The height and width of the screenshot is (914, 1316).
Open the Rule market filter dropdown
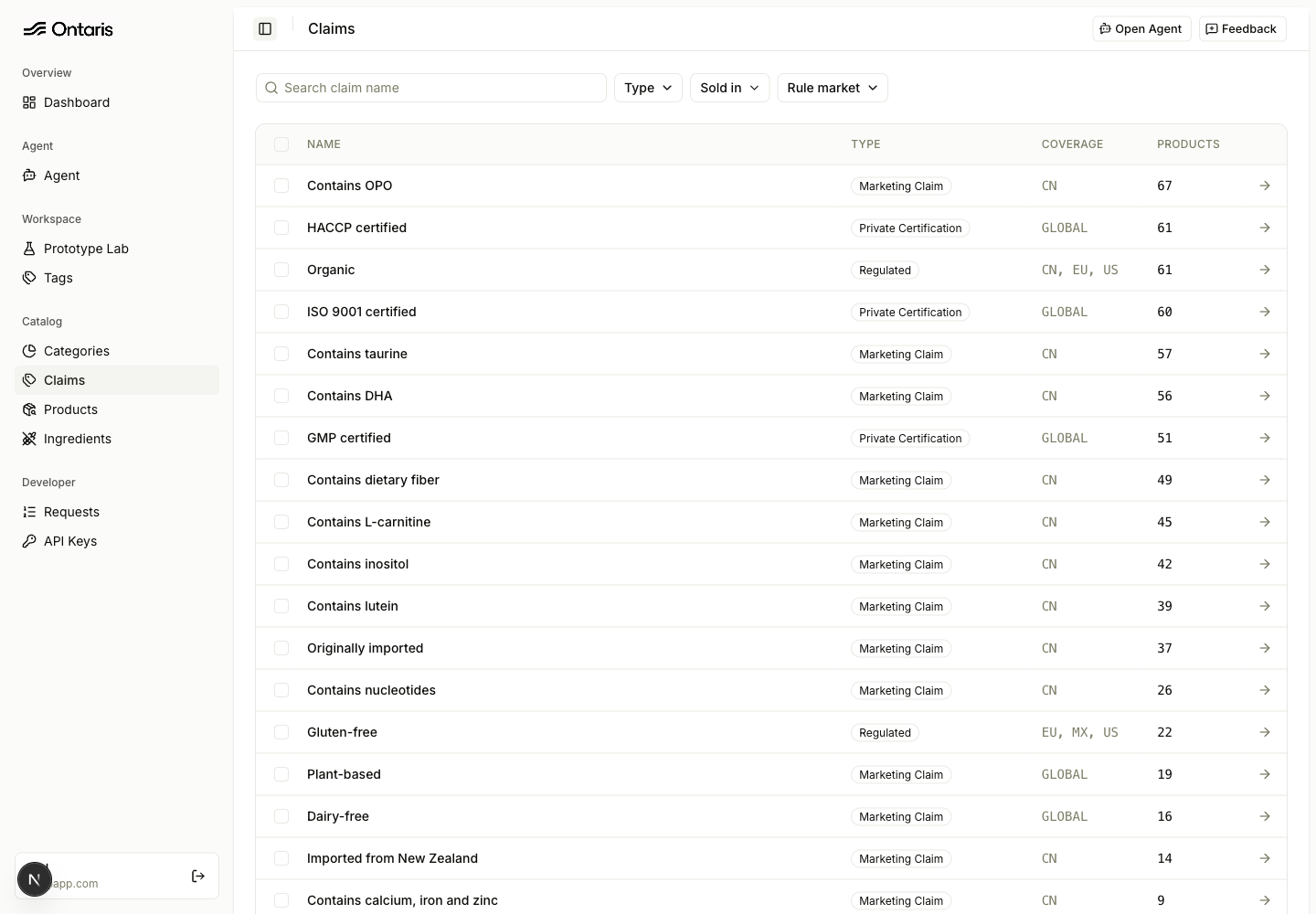coord(833,88)
